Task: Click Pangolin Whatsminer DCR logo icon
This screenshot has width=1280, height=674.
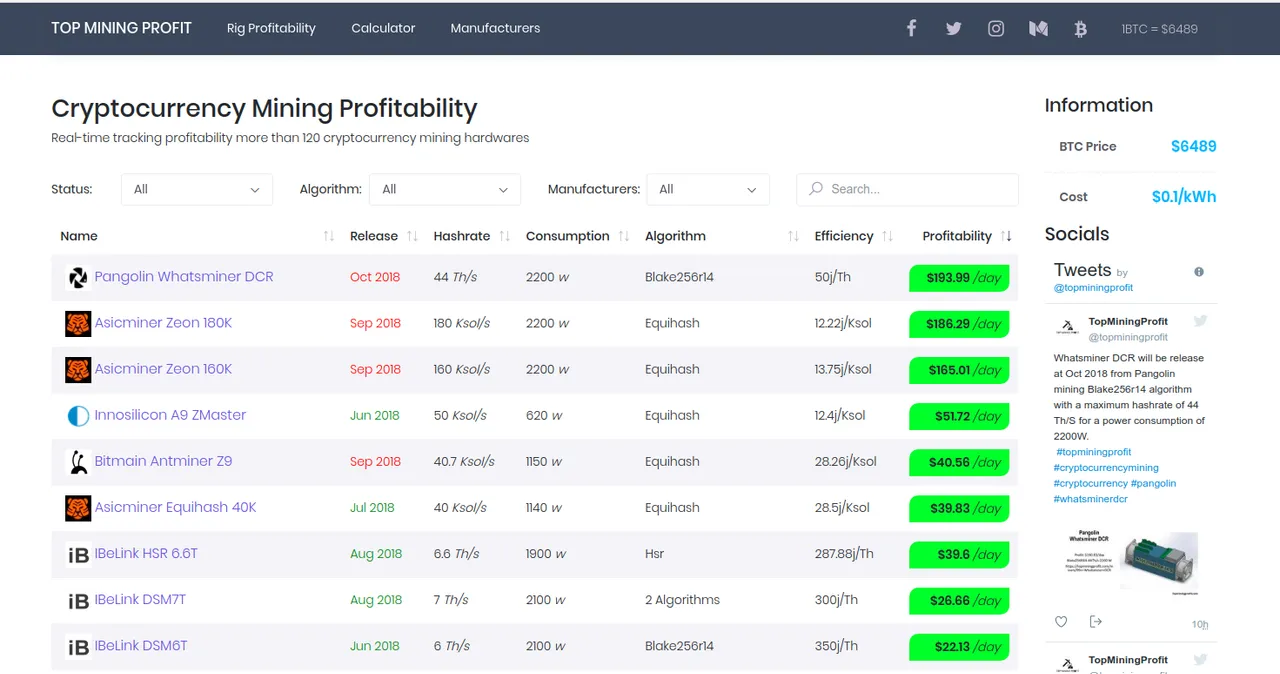Action: click(x=78, y=277)
